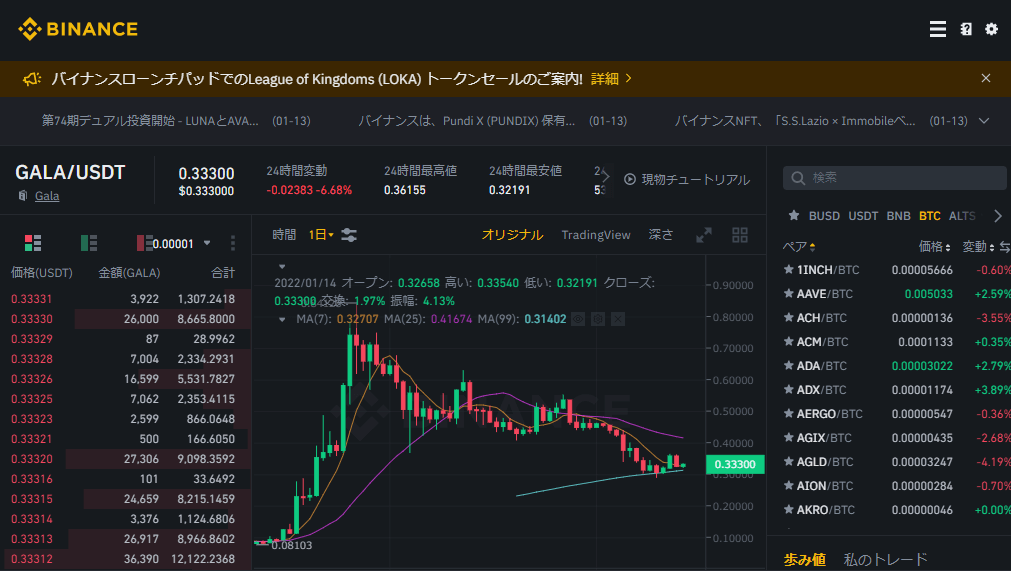Favorite the ADX/BTC pair star
The image size is (1011, 571).
pos(788,389)
